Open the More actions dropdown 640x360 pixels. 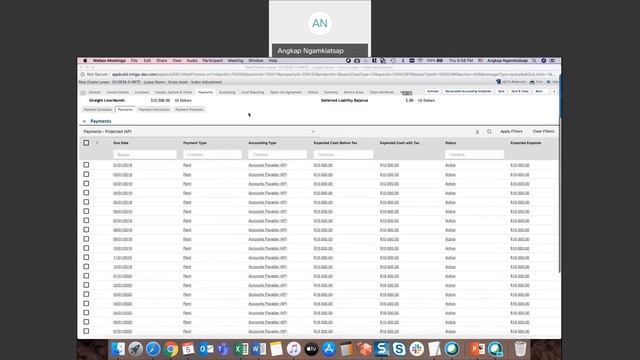click(x=539, y=91)
